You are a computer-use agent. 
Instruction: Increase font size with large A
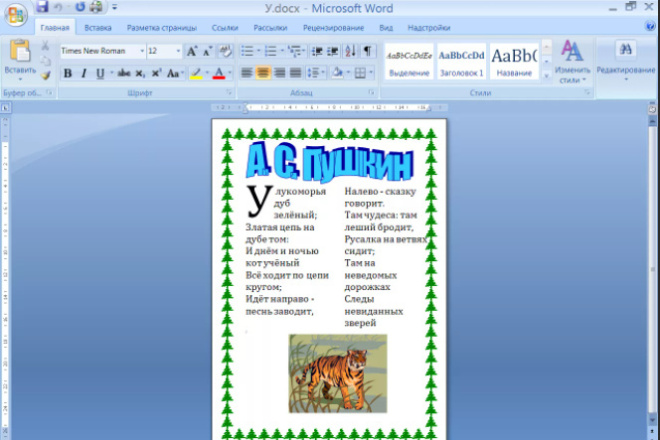(192, 51)
